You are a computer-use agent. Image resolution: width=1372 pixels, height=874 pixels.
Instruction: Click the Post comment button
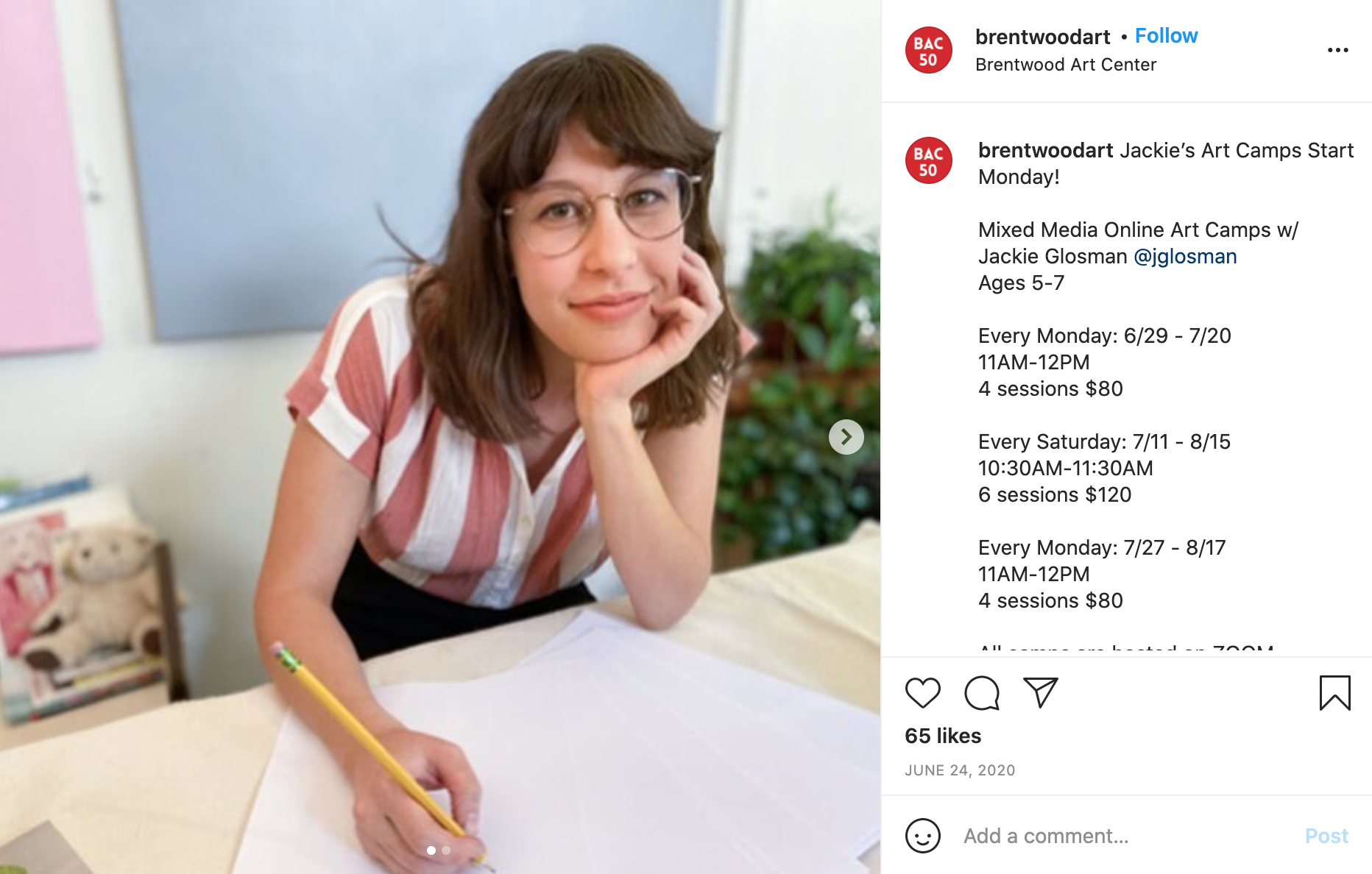coord(1326,836)
